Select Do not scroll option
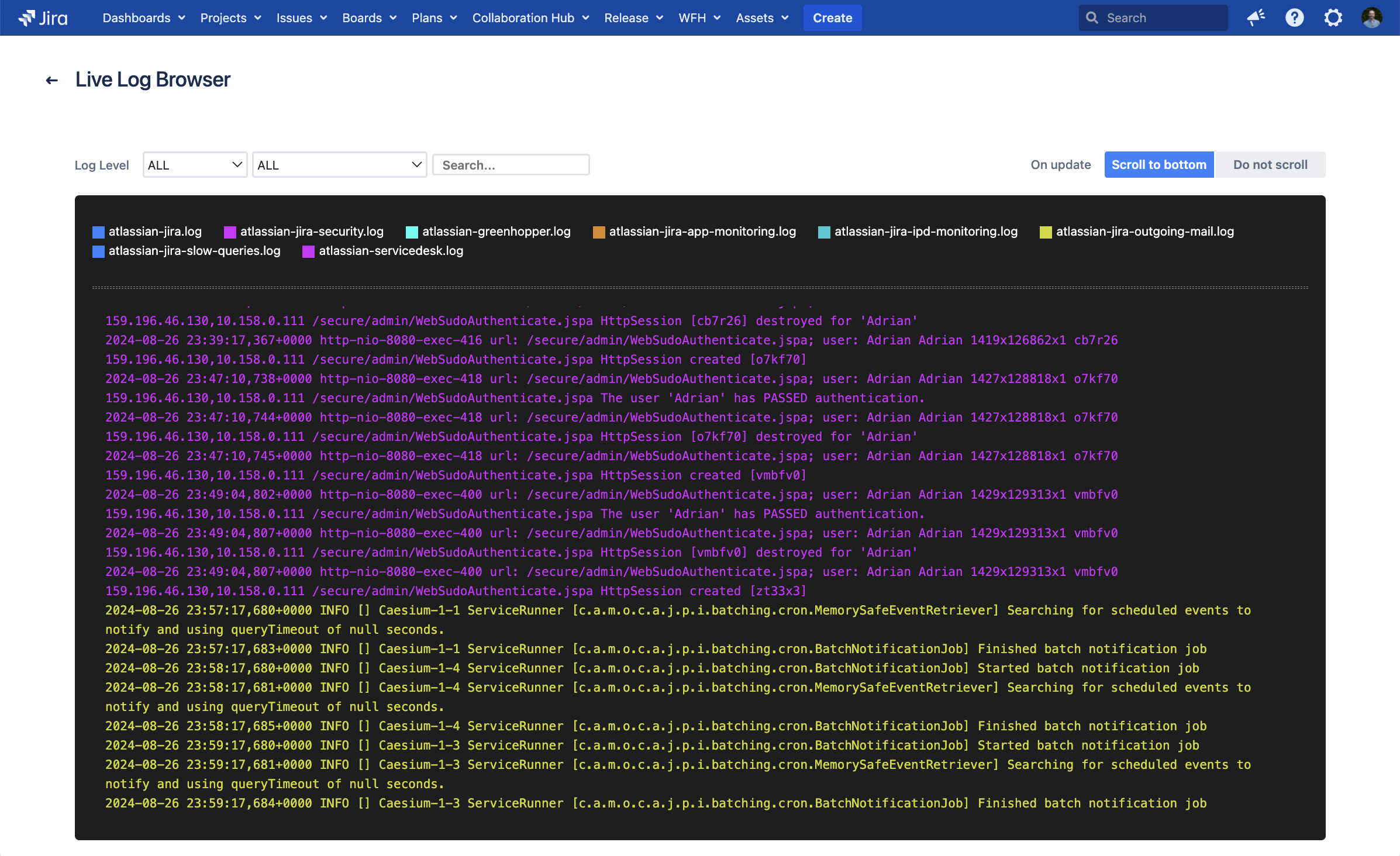This screenshot has height=856, width=1400. [x=1270, y=165]
